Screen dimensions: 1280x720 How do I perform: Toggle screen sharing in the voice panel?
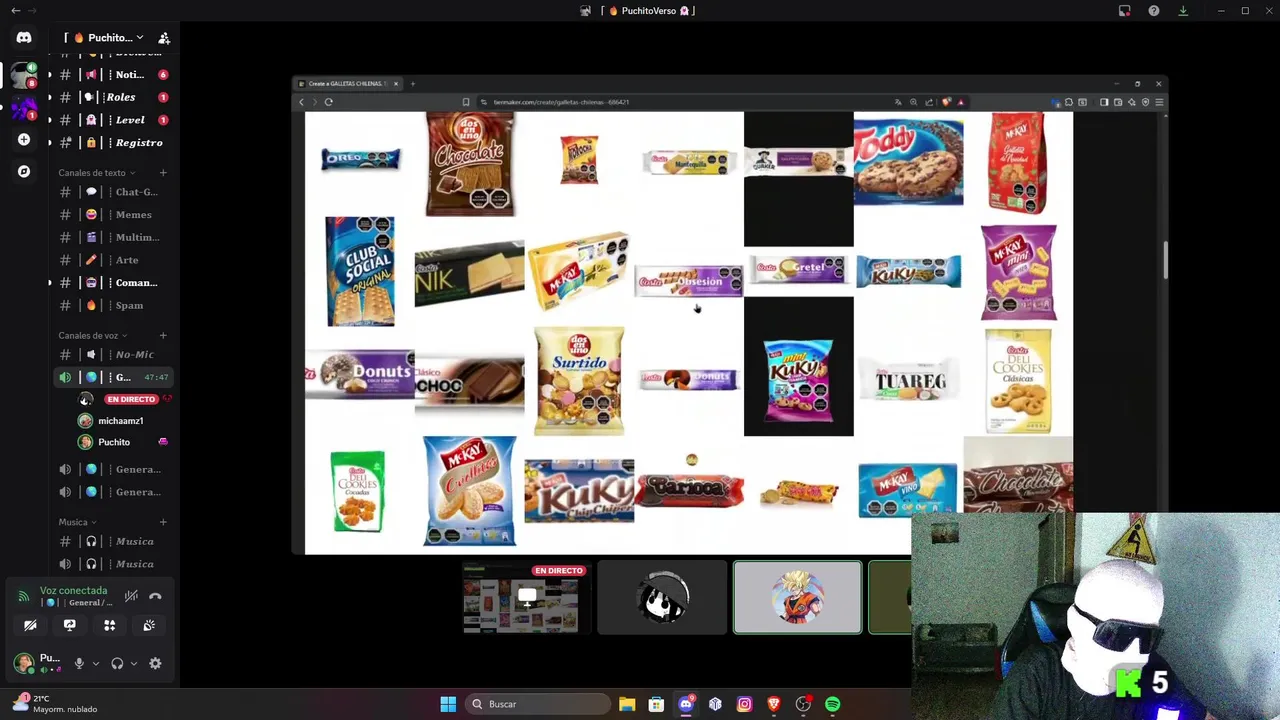pos(70,625)
